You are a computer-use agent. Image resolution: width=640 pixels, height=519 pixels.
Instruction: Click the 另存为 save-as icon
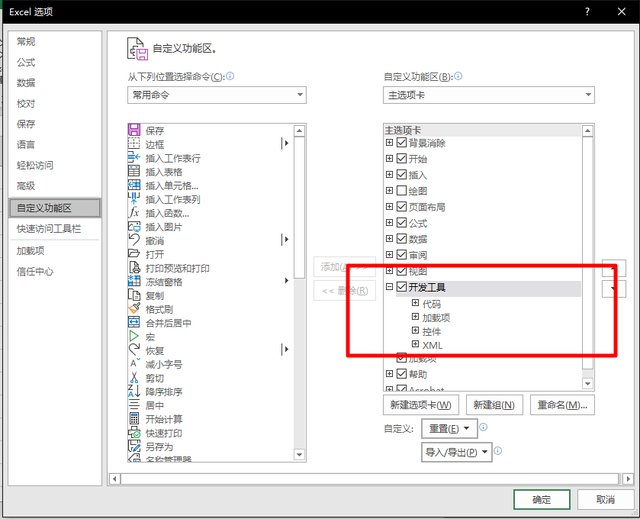click(x=134, y=446)
